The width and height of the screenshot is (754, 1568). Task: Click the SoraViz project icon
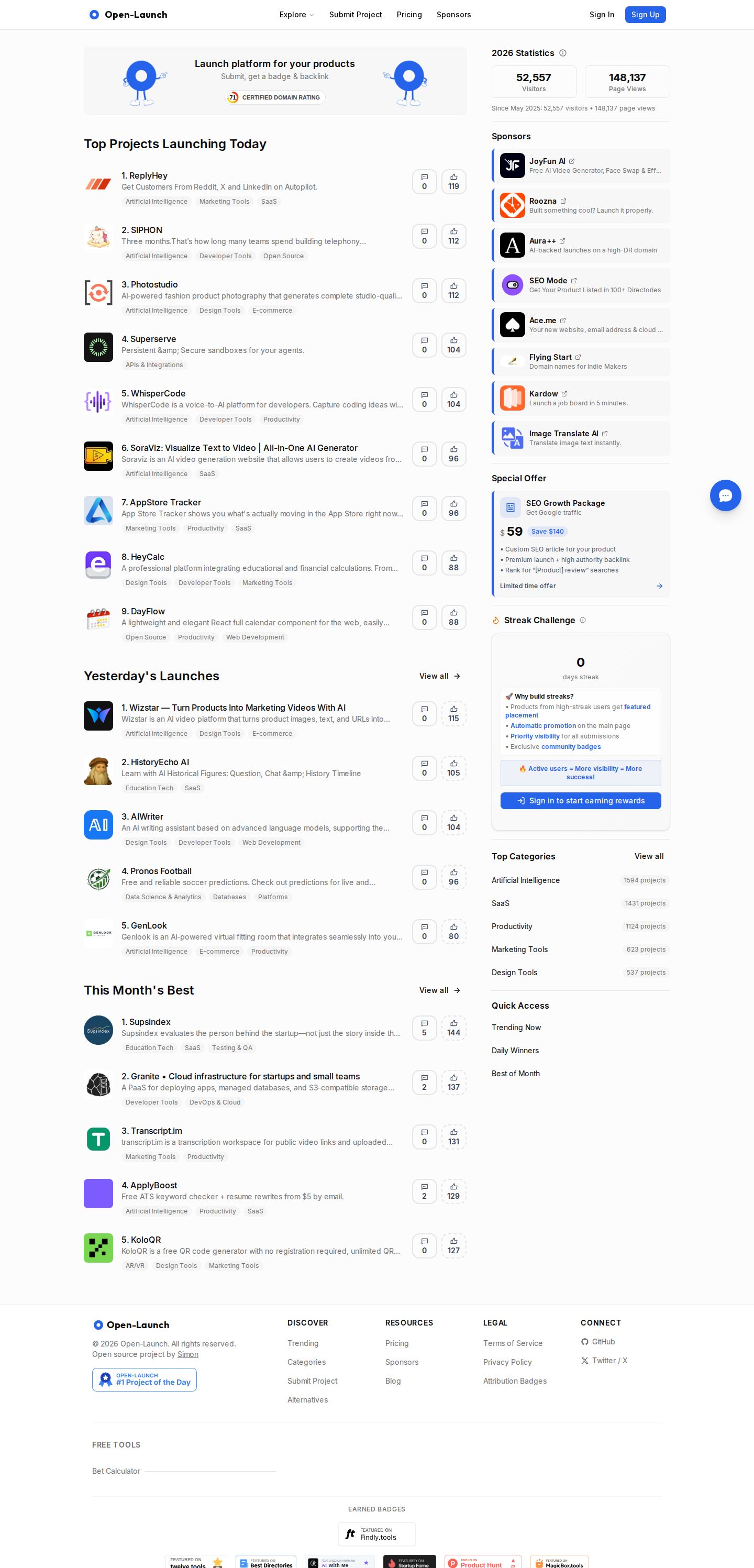98,456
